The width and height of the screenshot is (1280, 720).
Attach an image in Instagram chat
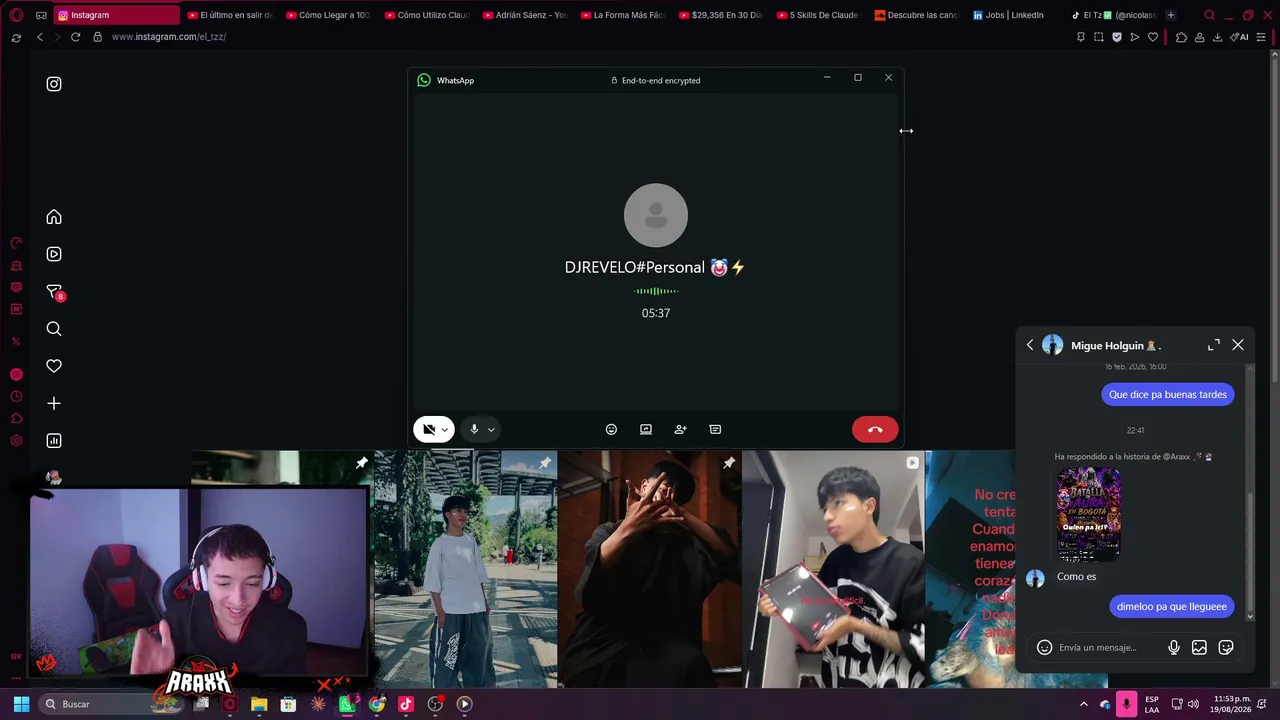click(x=1199, y=648)
